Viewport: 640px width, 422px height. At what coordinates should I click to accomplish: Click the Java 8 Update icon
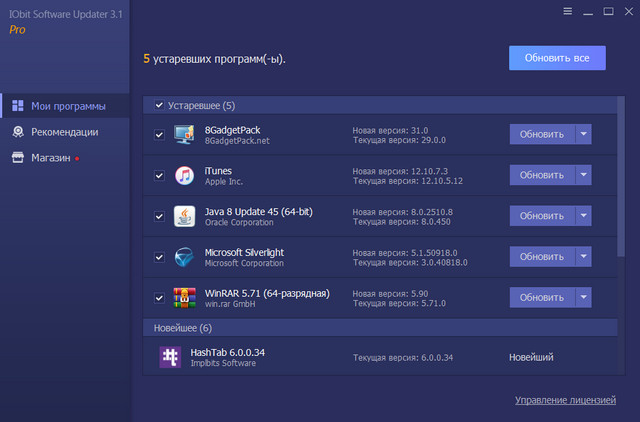(185, 216)
